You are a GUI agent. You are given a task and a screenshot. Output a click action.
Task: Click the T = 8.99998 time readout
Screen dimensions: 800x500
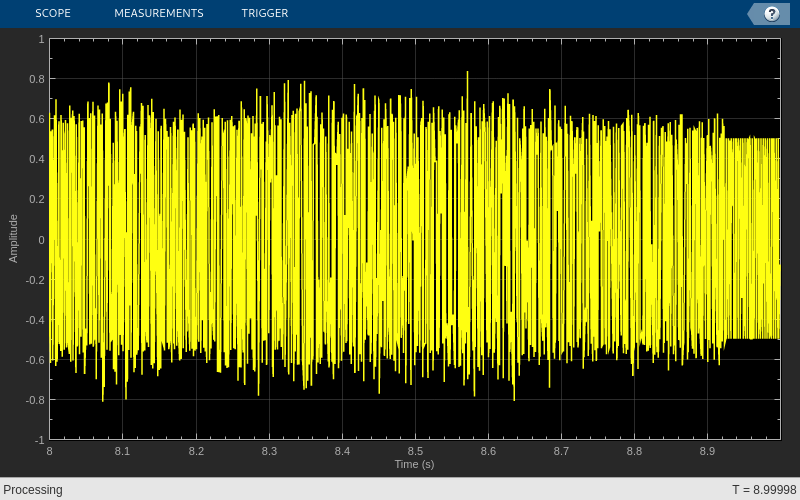(764, 490)
